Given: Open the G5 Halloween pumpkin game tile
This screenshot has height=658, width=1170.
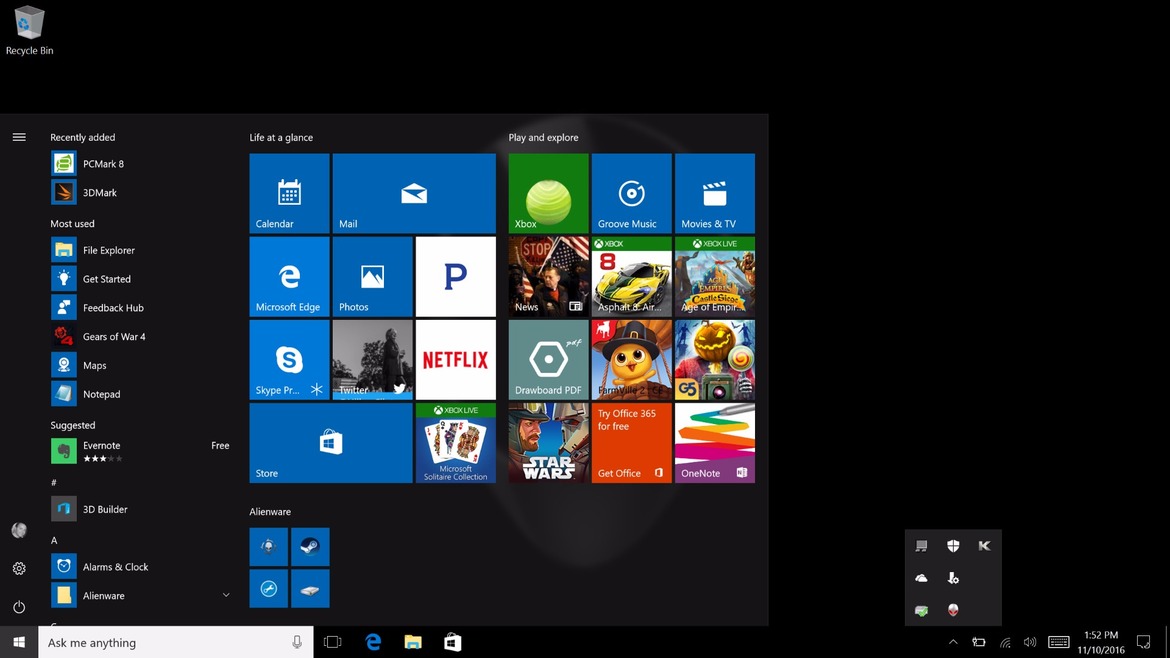Looking at the screenshot, I should (x=715, y=360).
